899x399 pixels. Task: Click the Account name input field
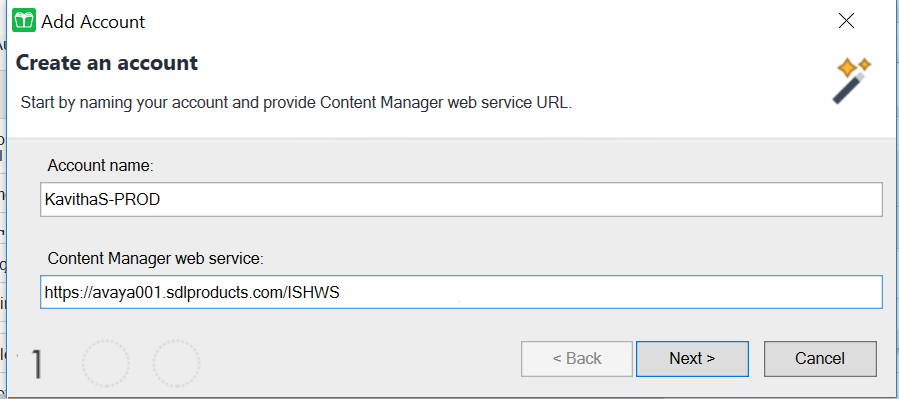[x=461, y=200]
